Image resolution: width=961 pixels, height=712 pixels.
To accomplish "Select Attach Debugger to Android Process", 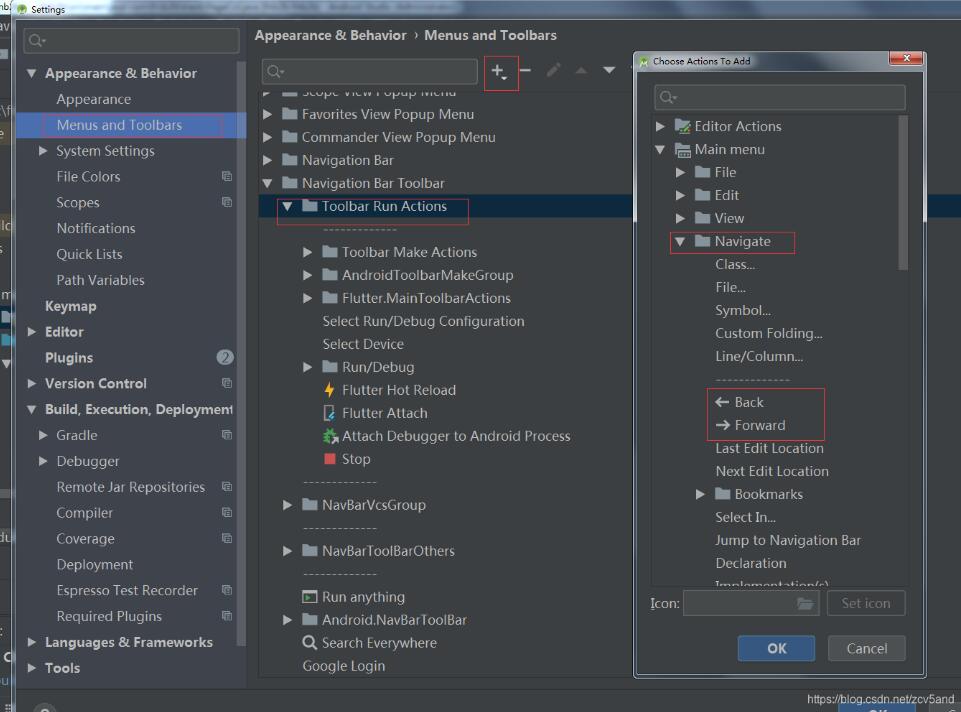I will click(455, 436).
